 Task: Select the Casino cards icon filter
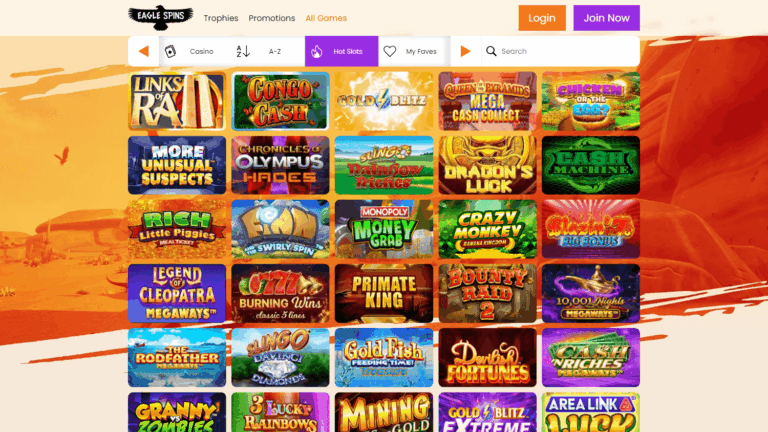point(171,51)
